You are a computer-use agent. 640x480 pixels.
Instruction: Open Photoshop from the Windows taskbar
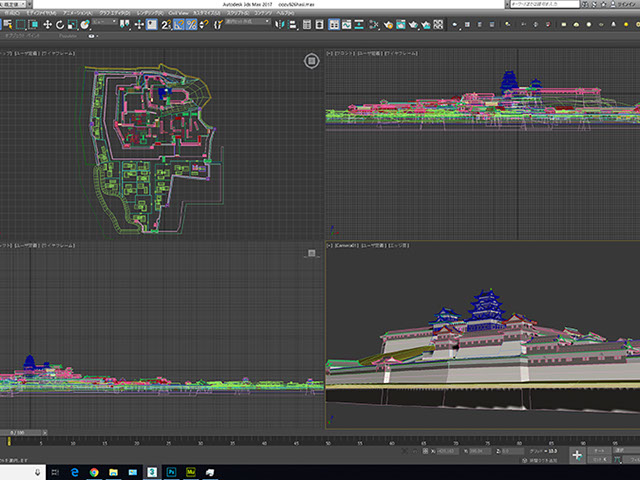pos(172,471)
